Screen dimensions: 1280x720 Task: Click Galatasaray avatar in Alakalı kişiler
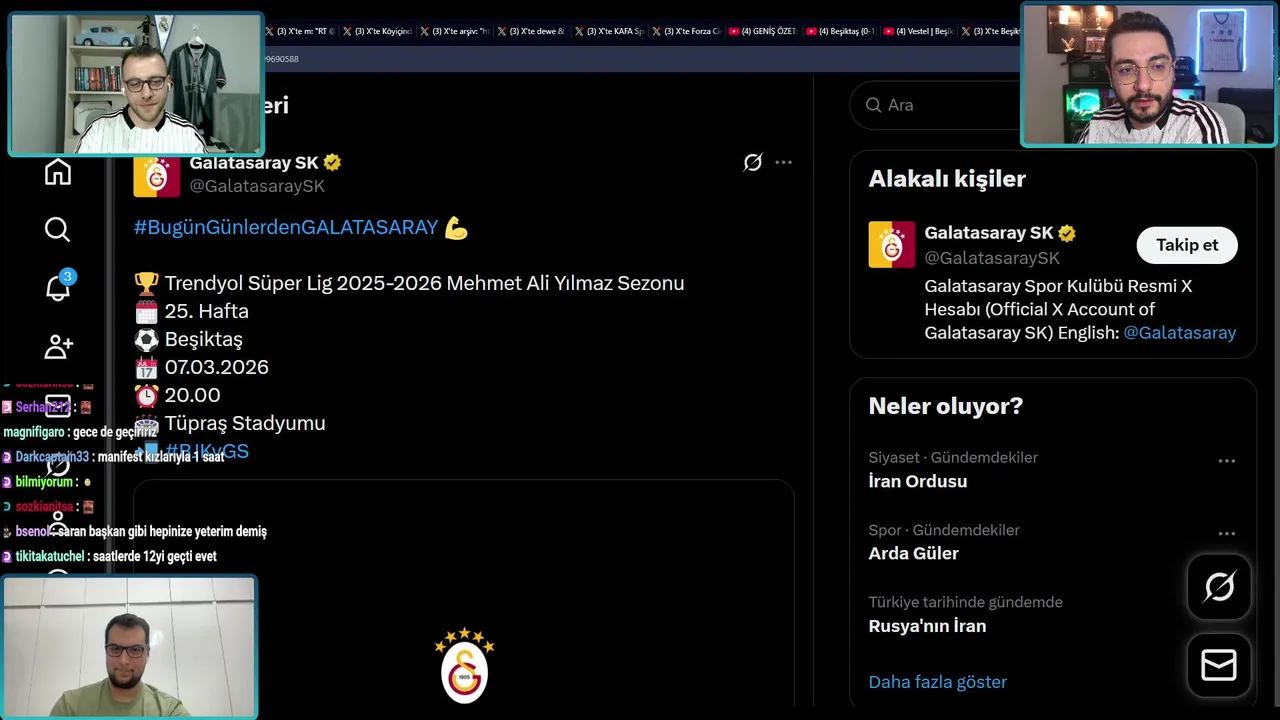[891, 245]
